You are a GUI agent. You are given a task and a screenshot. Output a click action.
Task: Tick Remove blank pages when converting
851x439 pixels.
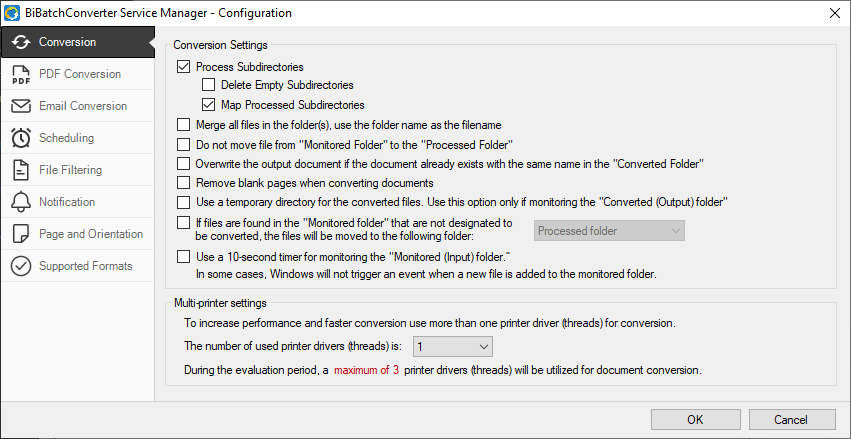click(184, 183)
